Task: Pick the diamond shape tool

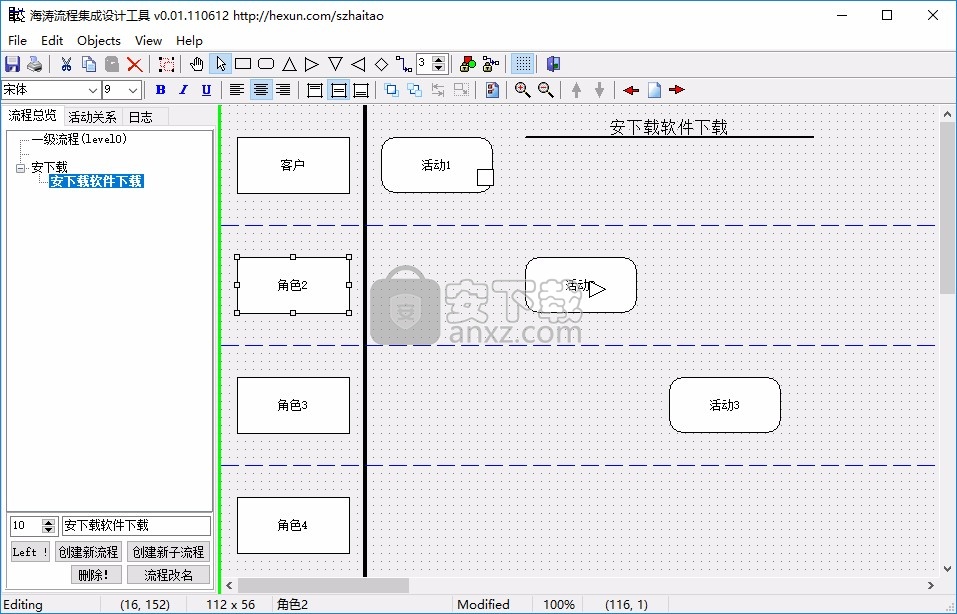Action: 381,64
